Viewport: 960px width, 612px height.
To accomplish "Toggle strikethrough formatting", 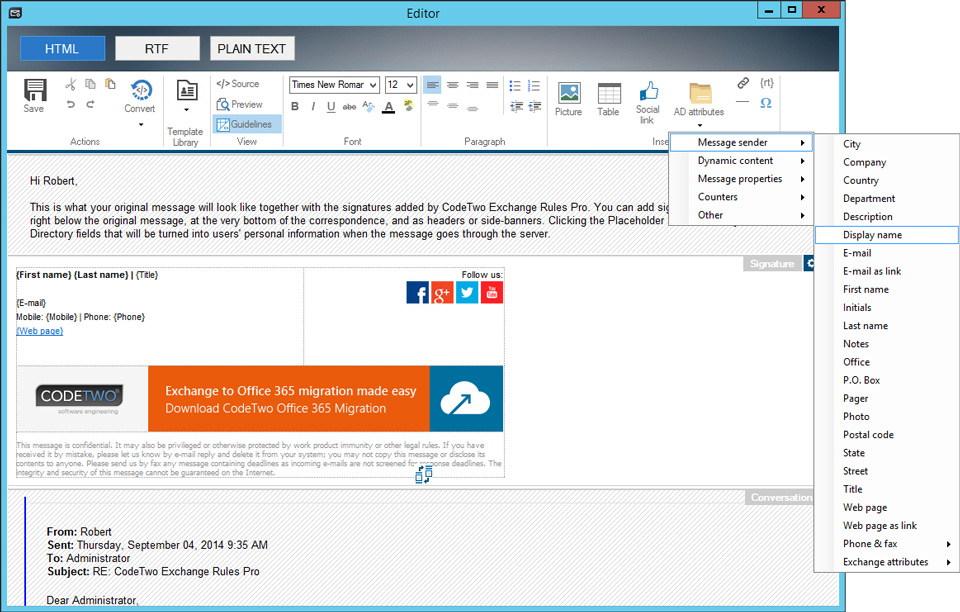I will coord(350,106).
